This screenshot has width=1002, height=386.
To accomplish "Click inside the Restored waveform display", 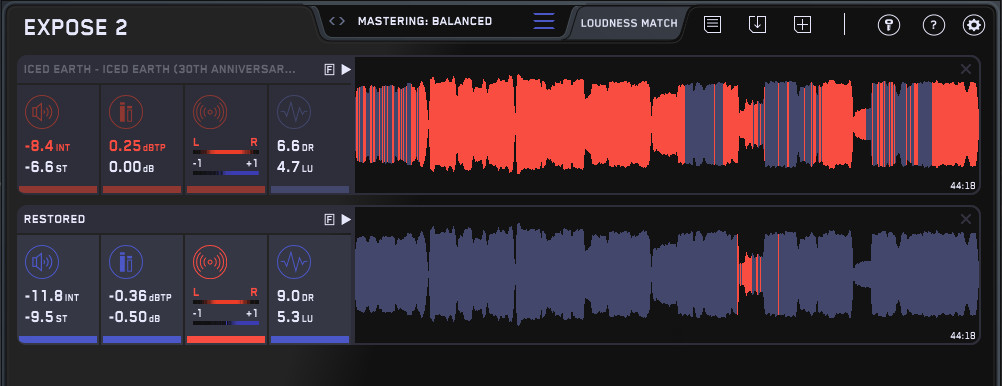I will pyautogui.click(x=667, y=275).
